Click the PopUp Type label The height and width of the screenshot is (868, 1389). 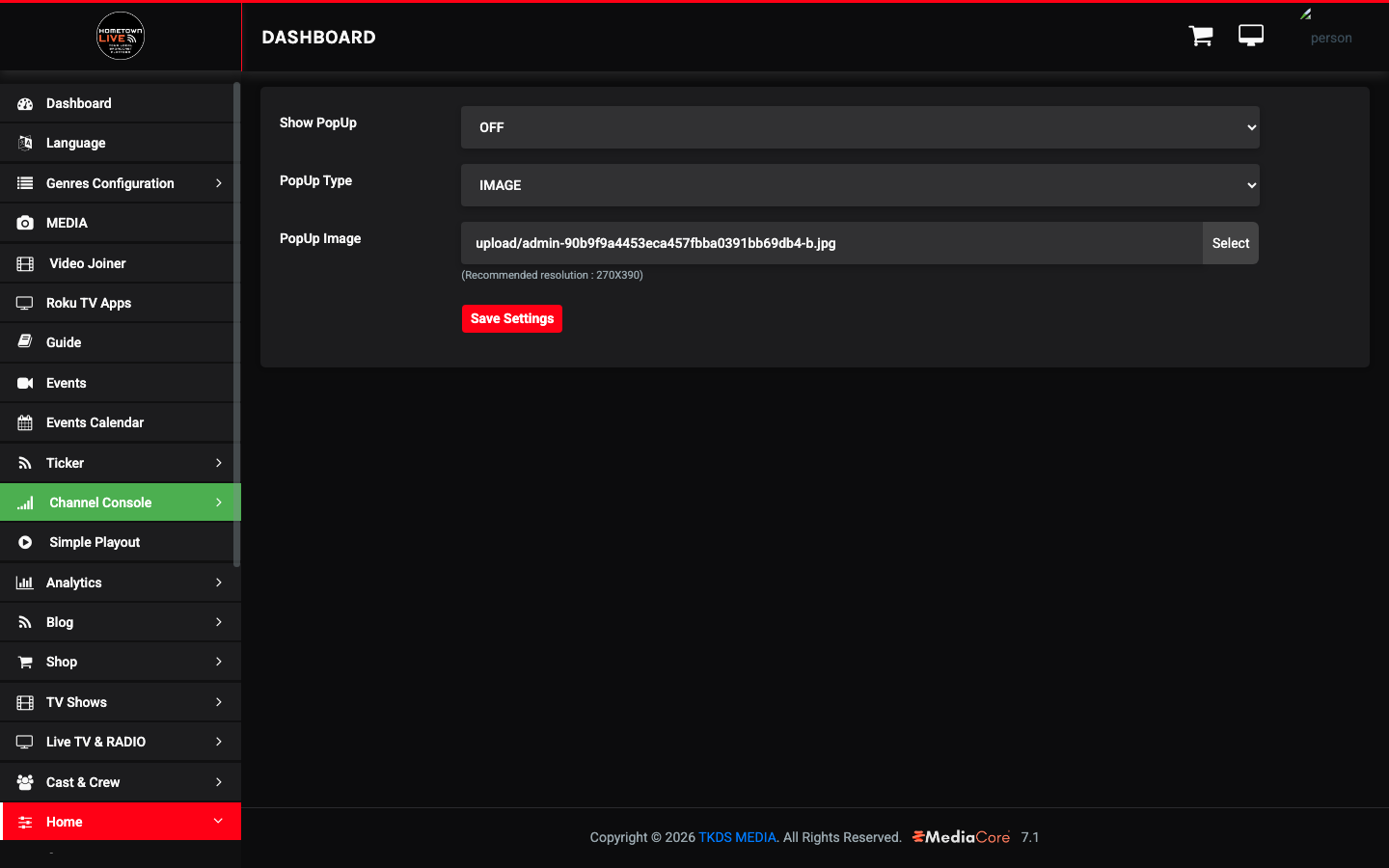[315, 180]
